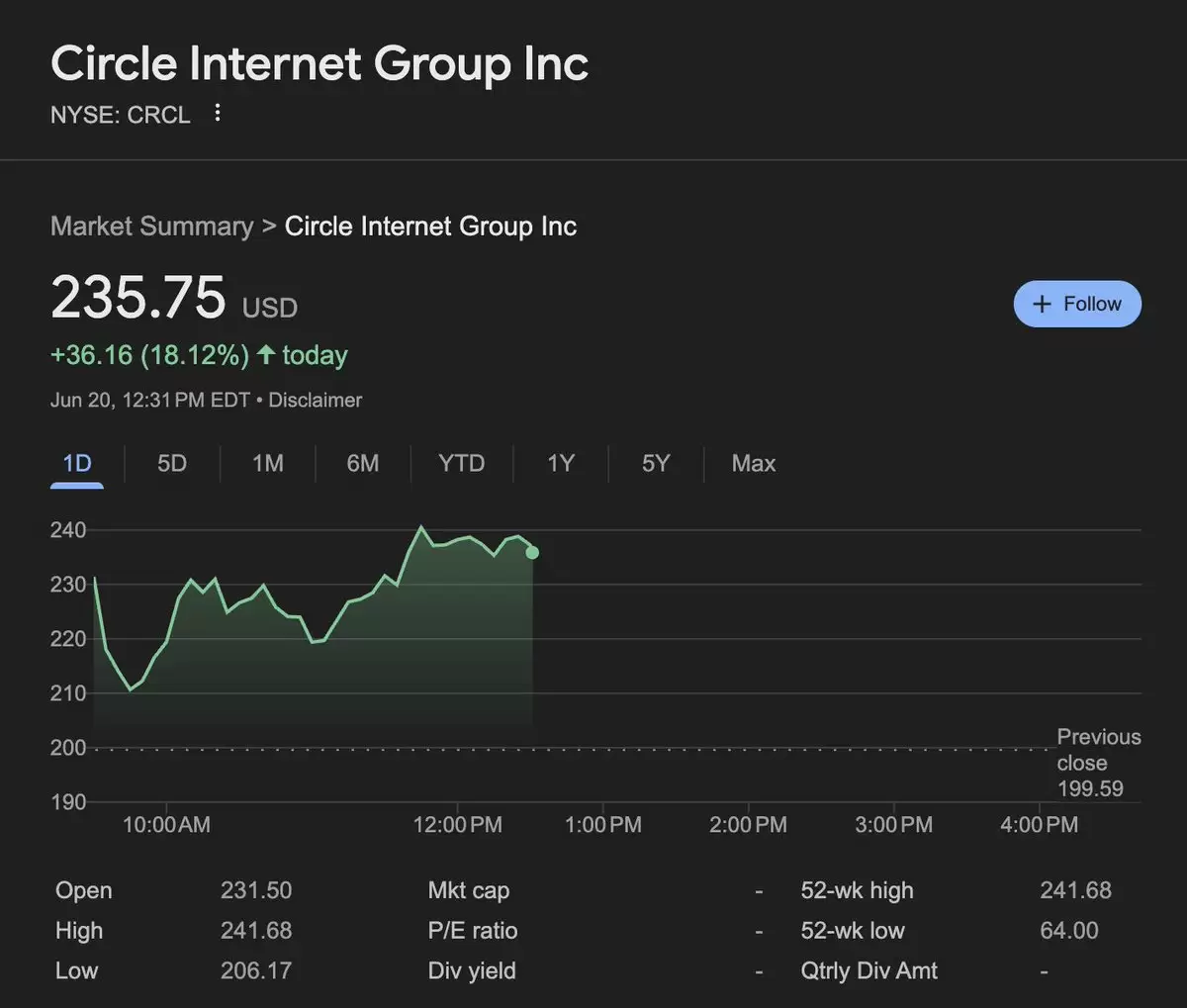The image size is (1187, 1008).
Task: Click the NYSE: CRCL ticker text
Action: point(121,115)
